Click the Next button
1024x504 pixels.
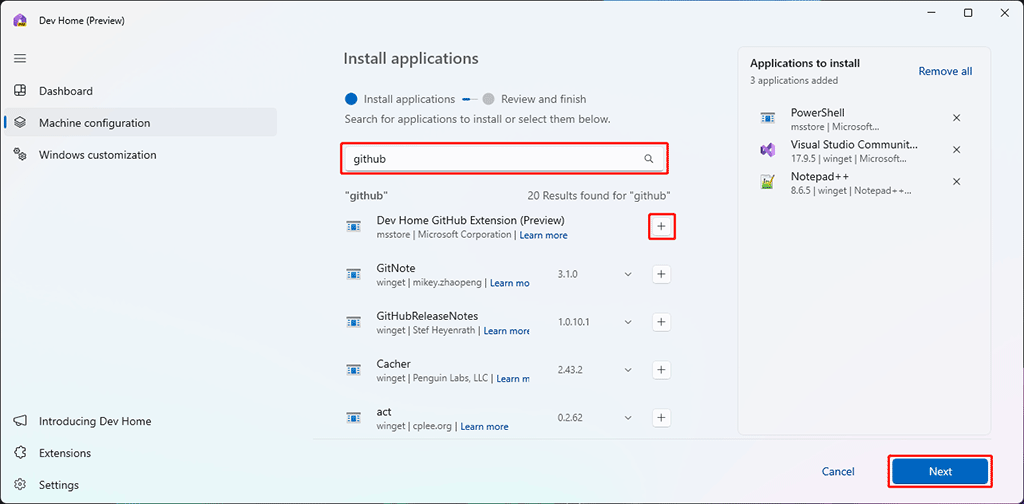coord(939,471)
